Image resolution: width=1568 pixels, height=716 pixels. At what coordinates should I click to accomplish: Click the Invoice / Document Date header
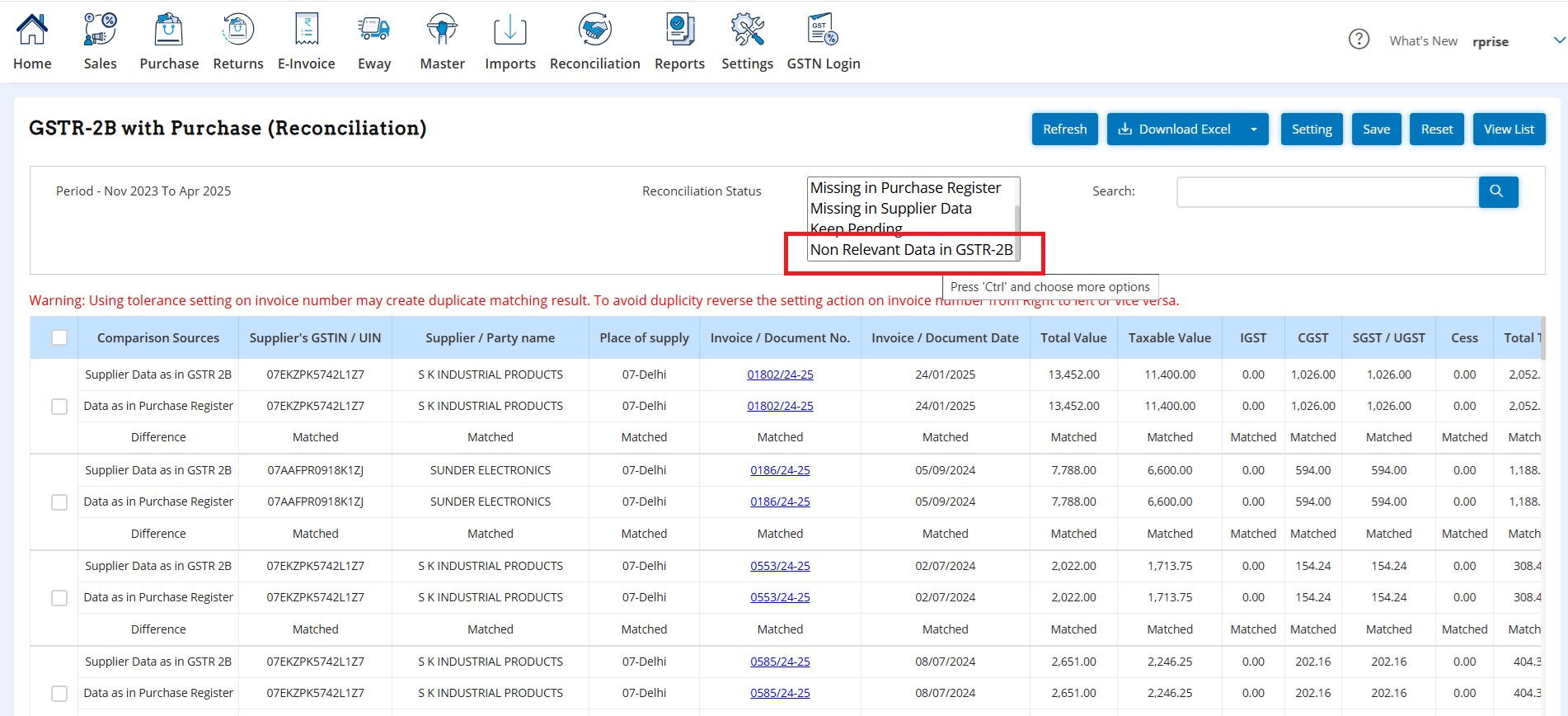[945, 337]
